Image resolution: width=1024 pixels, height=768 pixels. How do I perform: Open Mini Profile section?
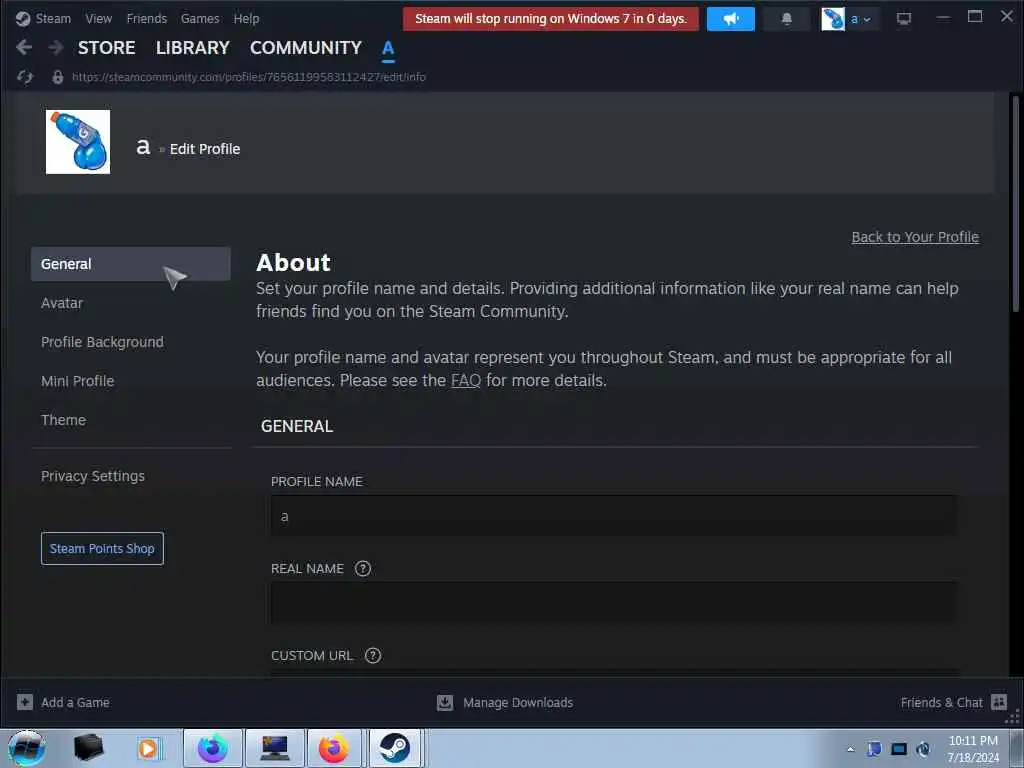pos(78,381)
